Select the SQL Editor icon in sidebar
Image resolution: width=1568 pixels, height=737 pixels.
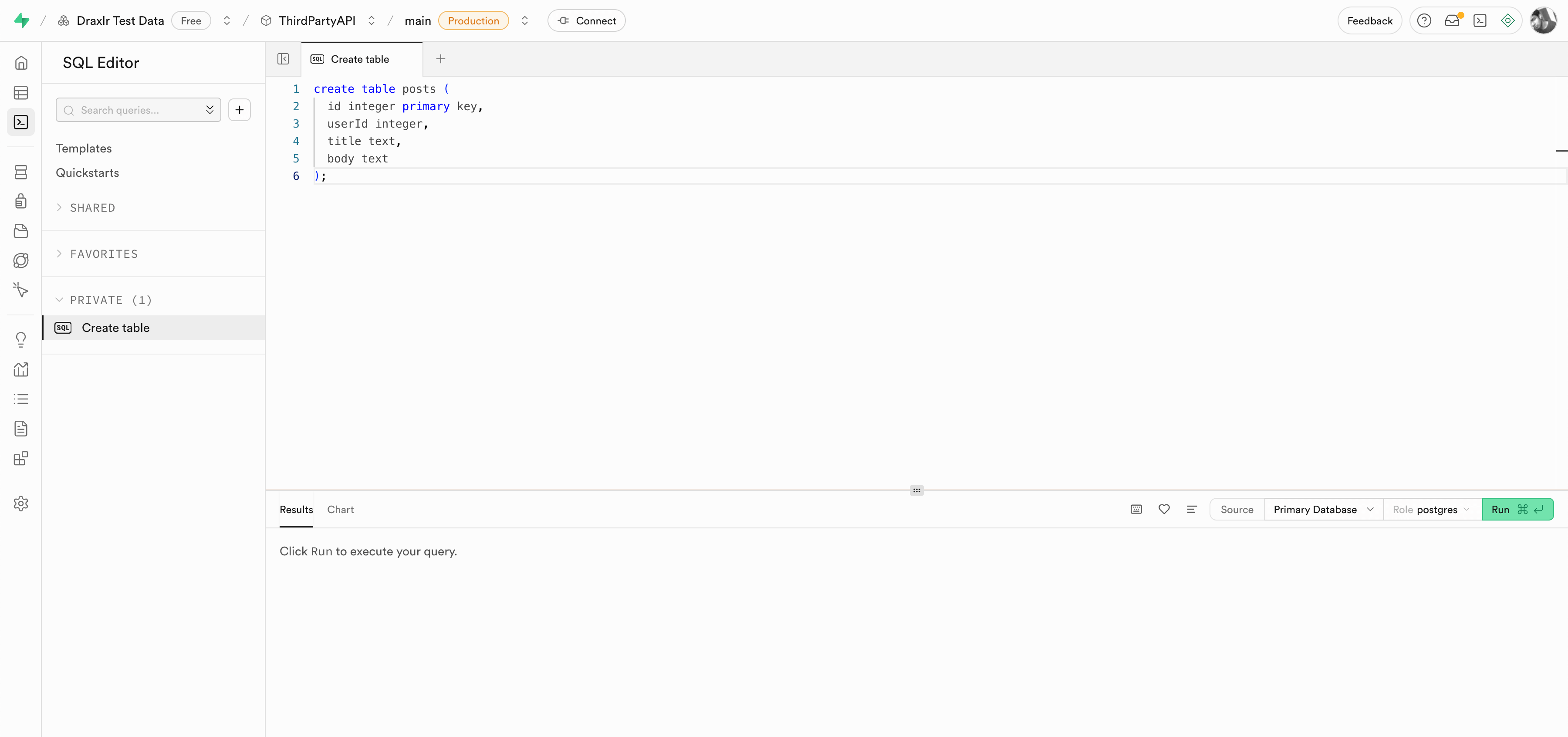click(21, 122)
